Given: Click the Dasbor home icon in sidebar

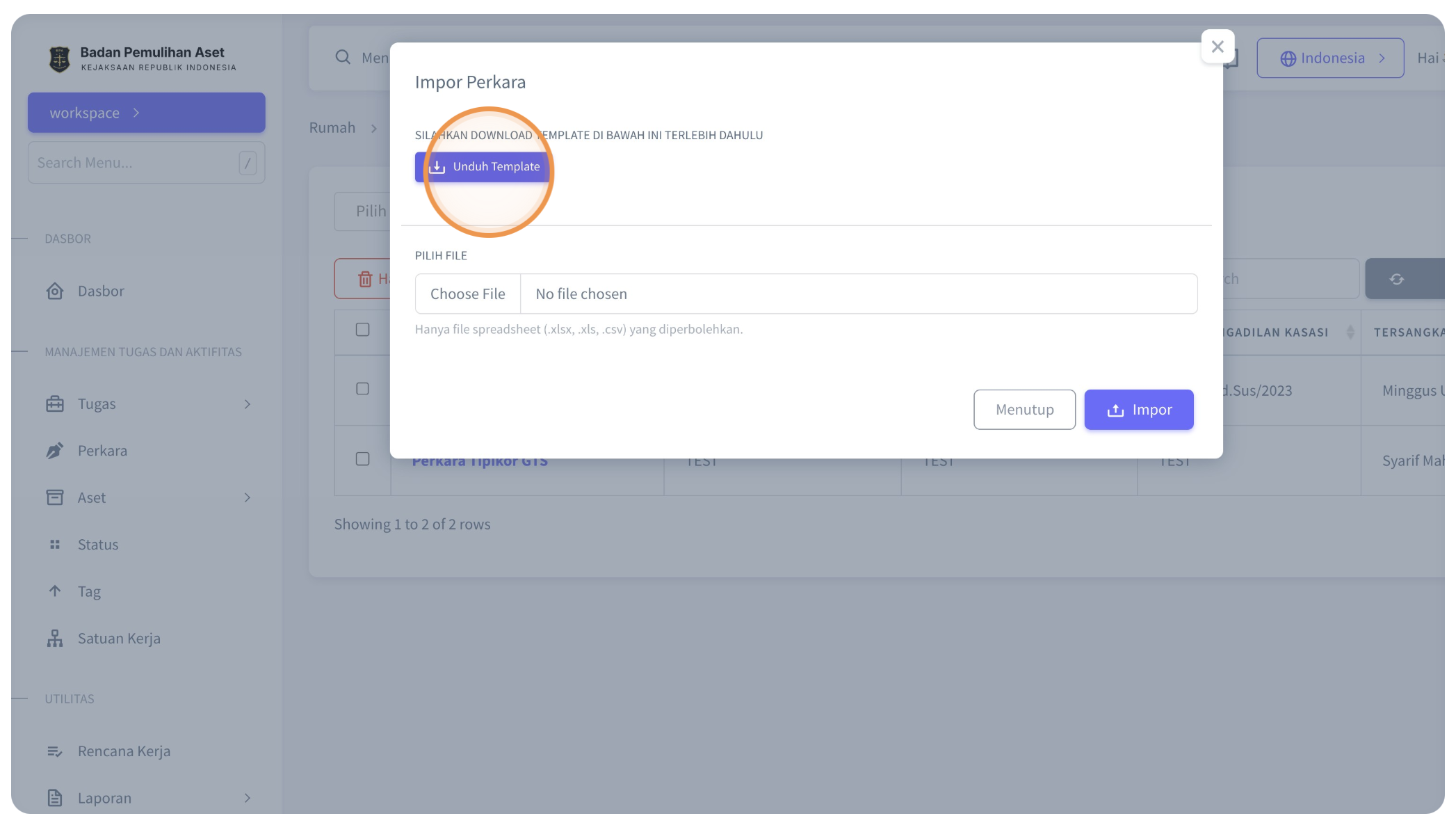Looking at the screenshot, I should (55, 291).
